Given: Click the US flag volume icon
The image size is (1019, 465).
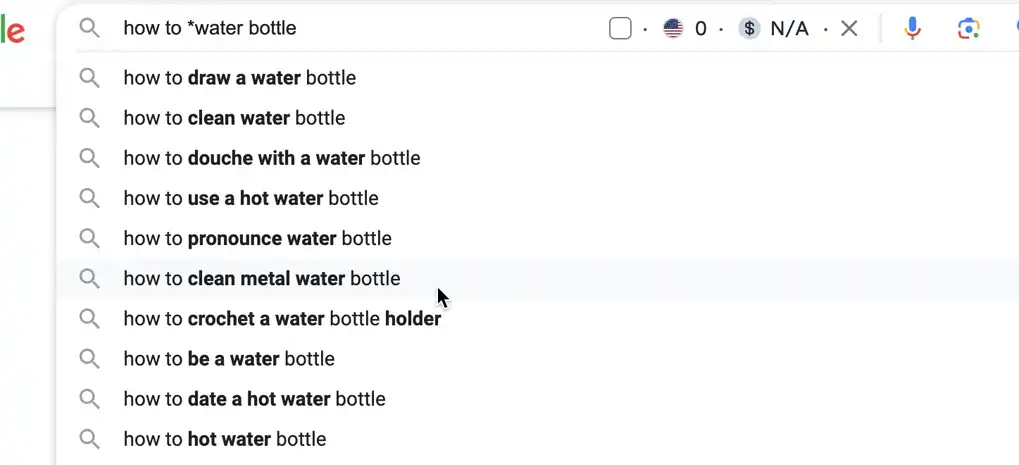Looking at the screenshot, I should pyautogui.click(x=673, y=29).
